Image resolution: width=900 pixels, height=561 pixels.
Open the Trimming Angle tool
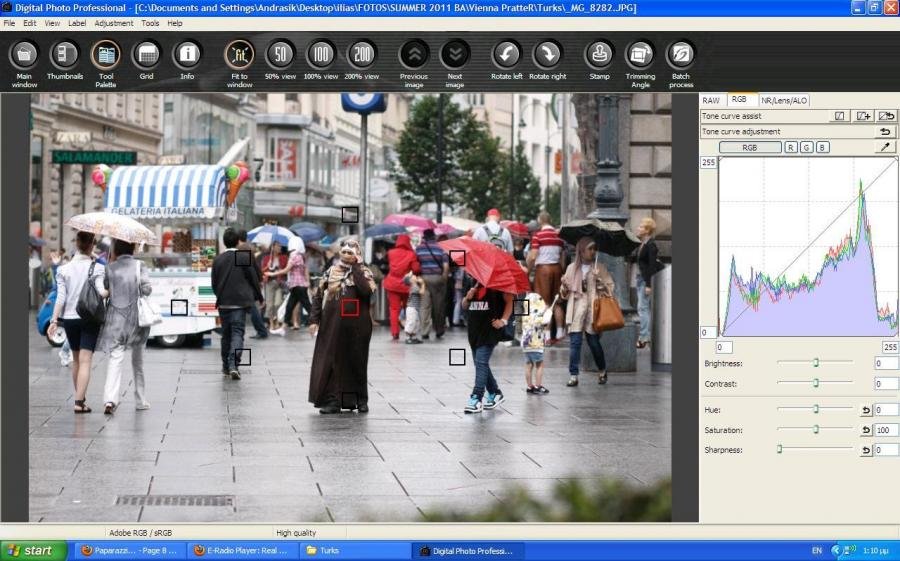pyautogui.click(x=640, y=56)
